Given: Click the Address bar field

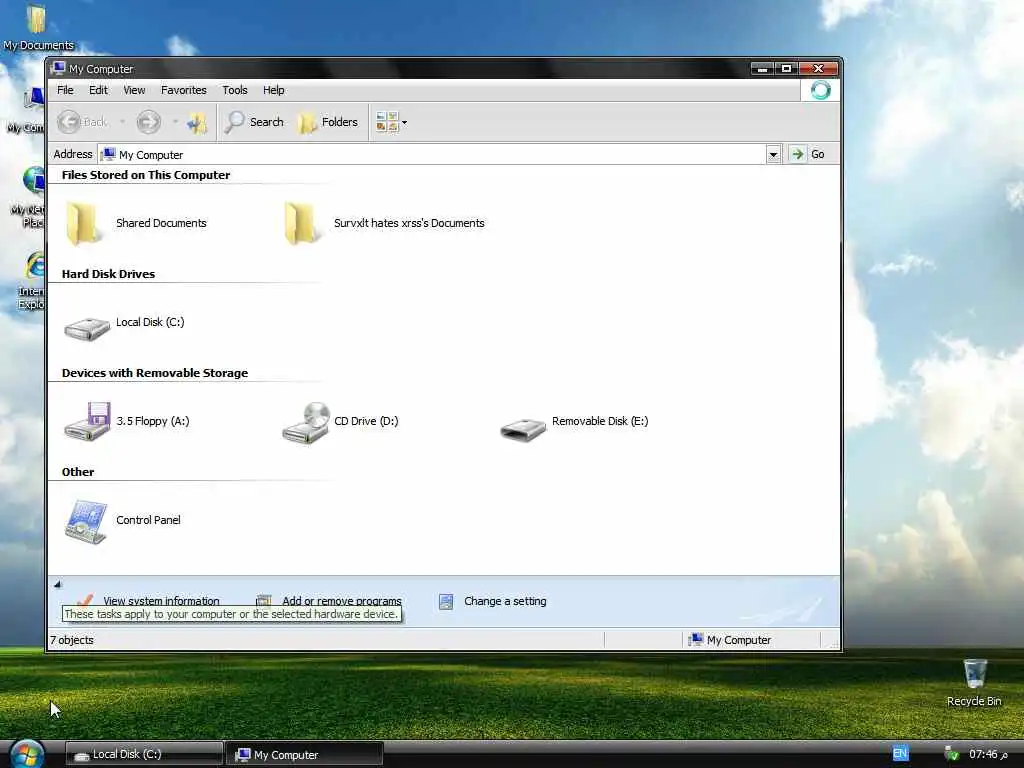Looking at the screenshot, I should (x=432, y=155).
